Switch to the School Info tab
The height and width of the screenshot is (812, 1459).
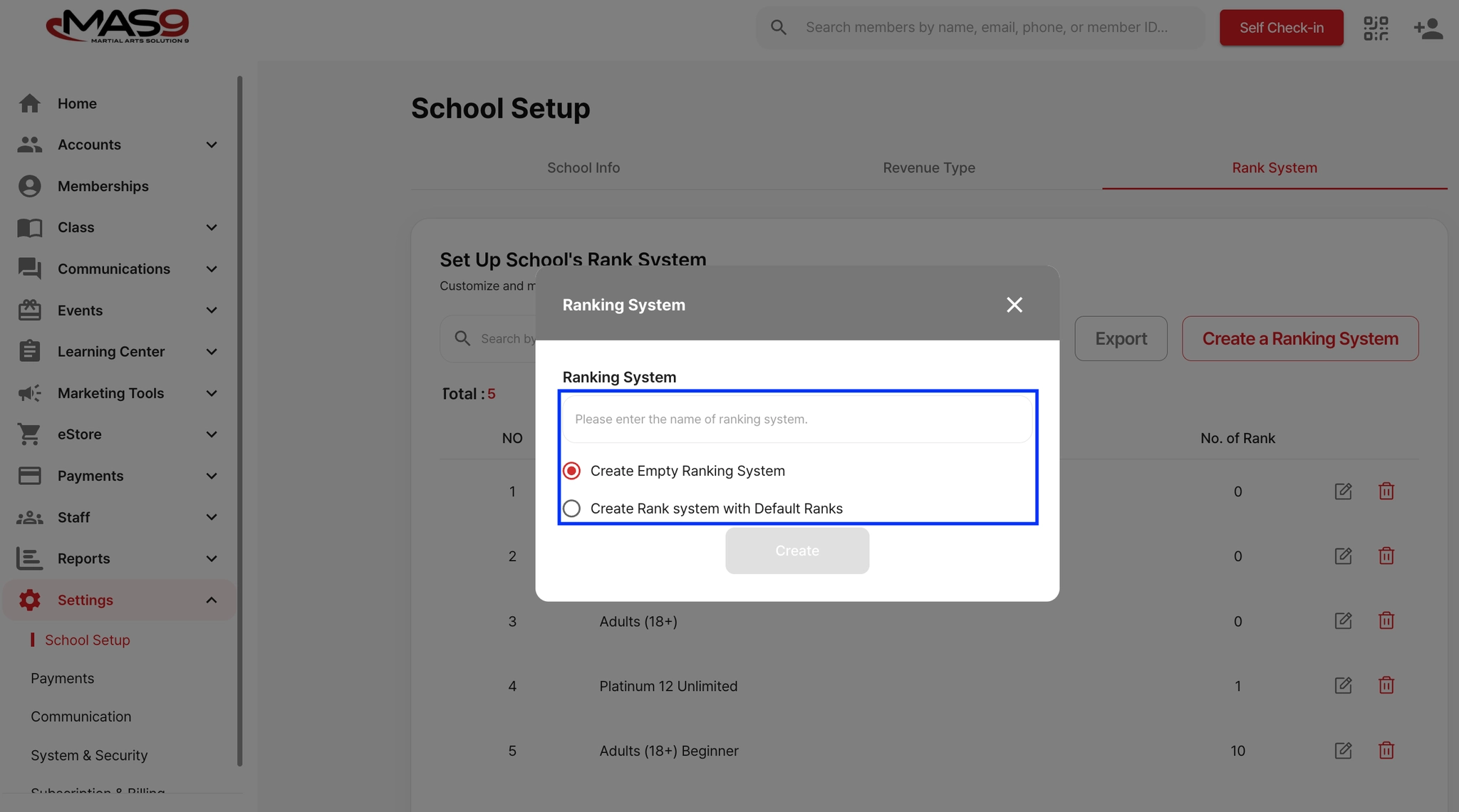pyautogui.click(x=583, y=168)
